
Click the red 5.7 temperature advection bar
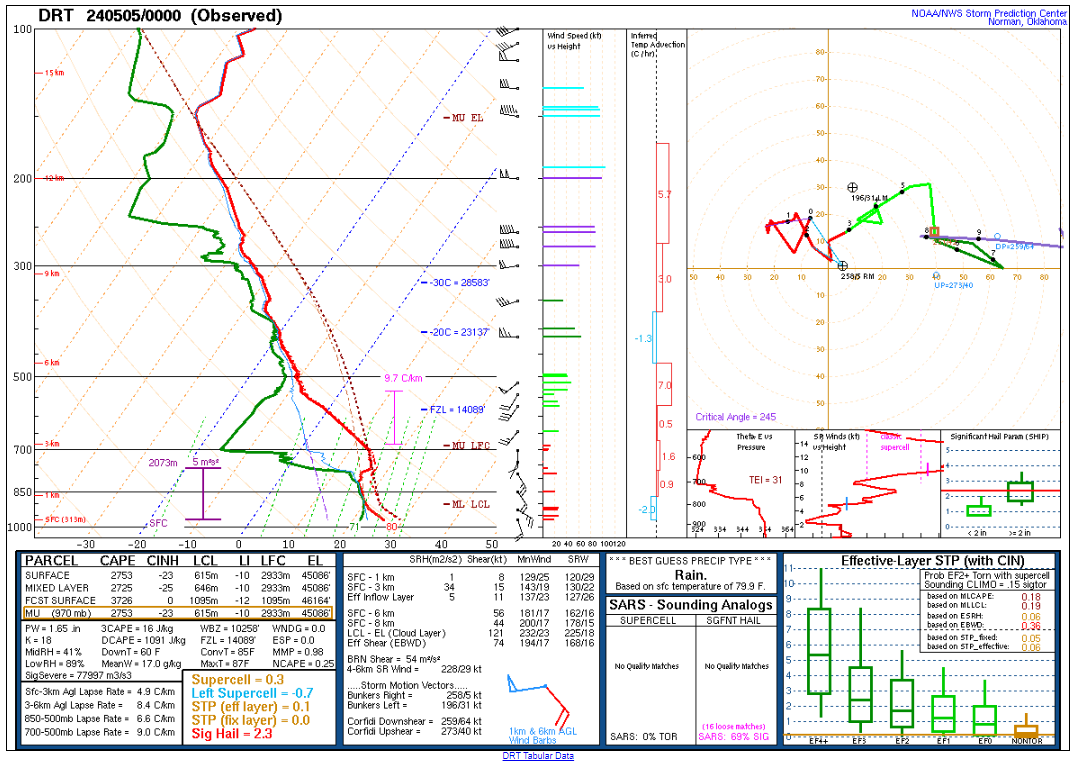663,195
